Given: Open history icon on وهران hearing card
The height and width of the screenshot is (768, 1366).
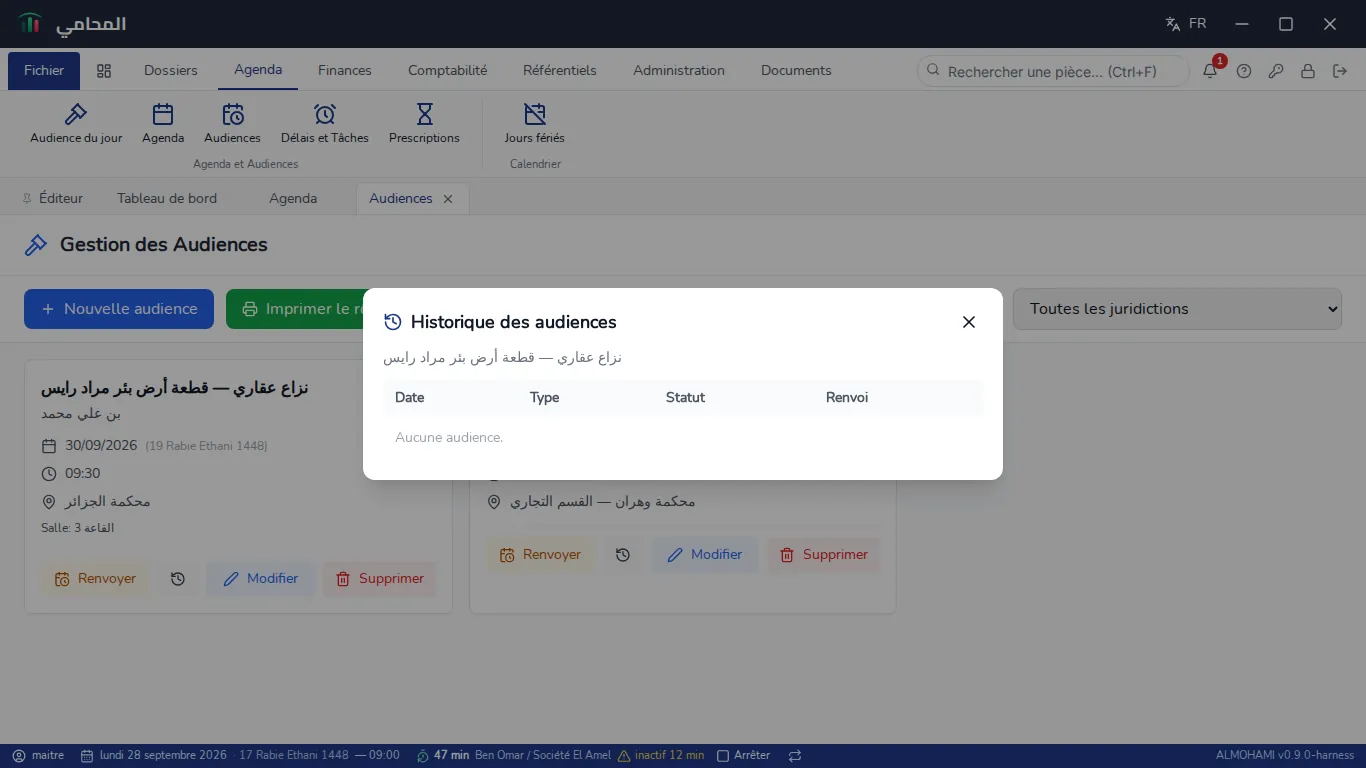Looking at the screenshot, I should click(x=623, y=555).
